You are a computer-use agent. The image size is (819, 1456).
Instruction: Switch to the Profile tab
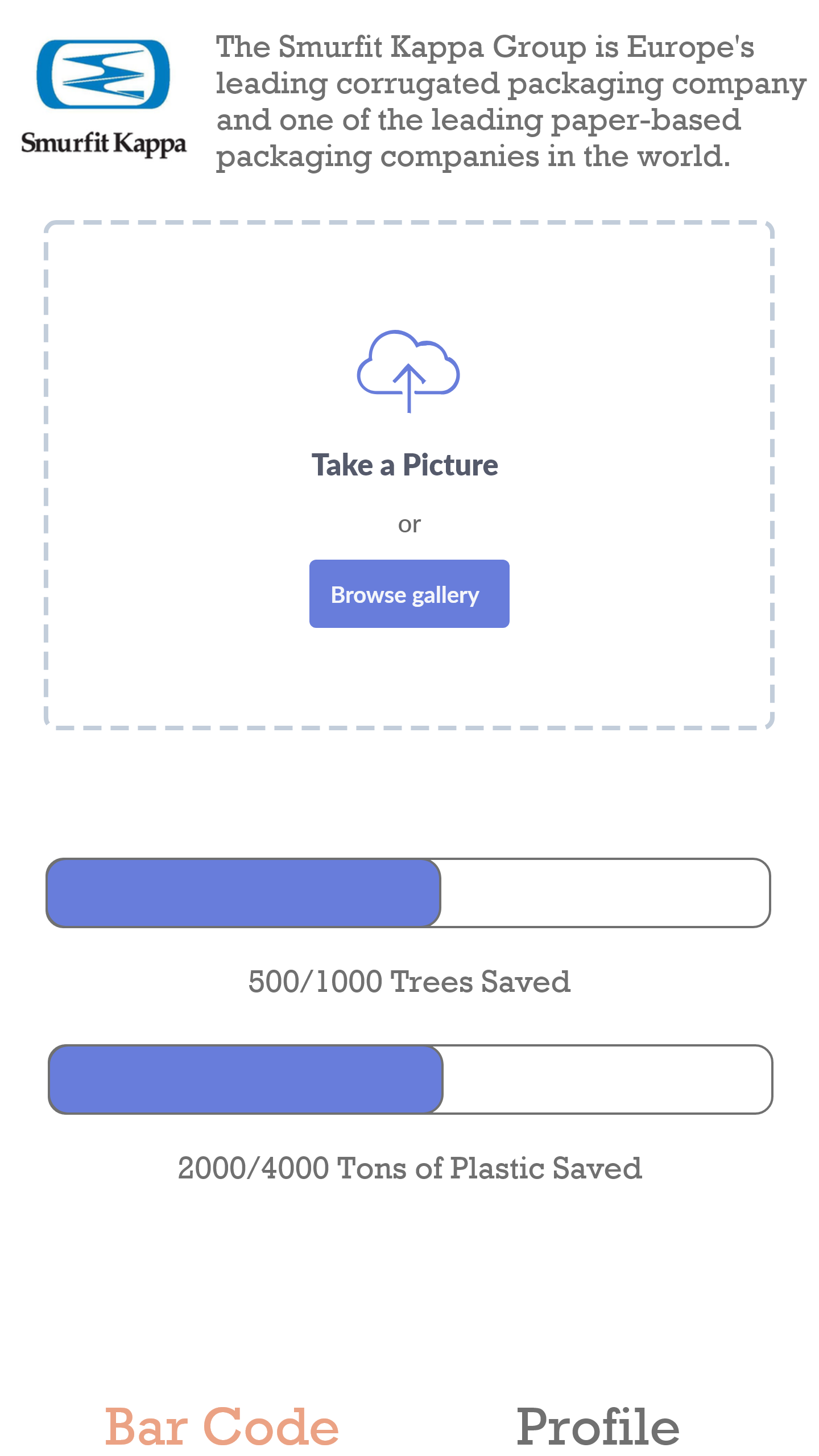[597, 1426]
